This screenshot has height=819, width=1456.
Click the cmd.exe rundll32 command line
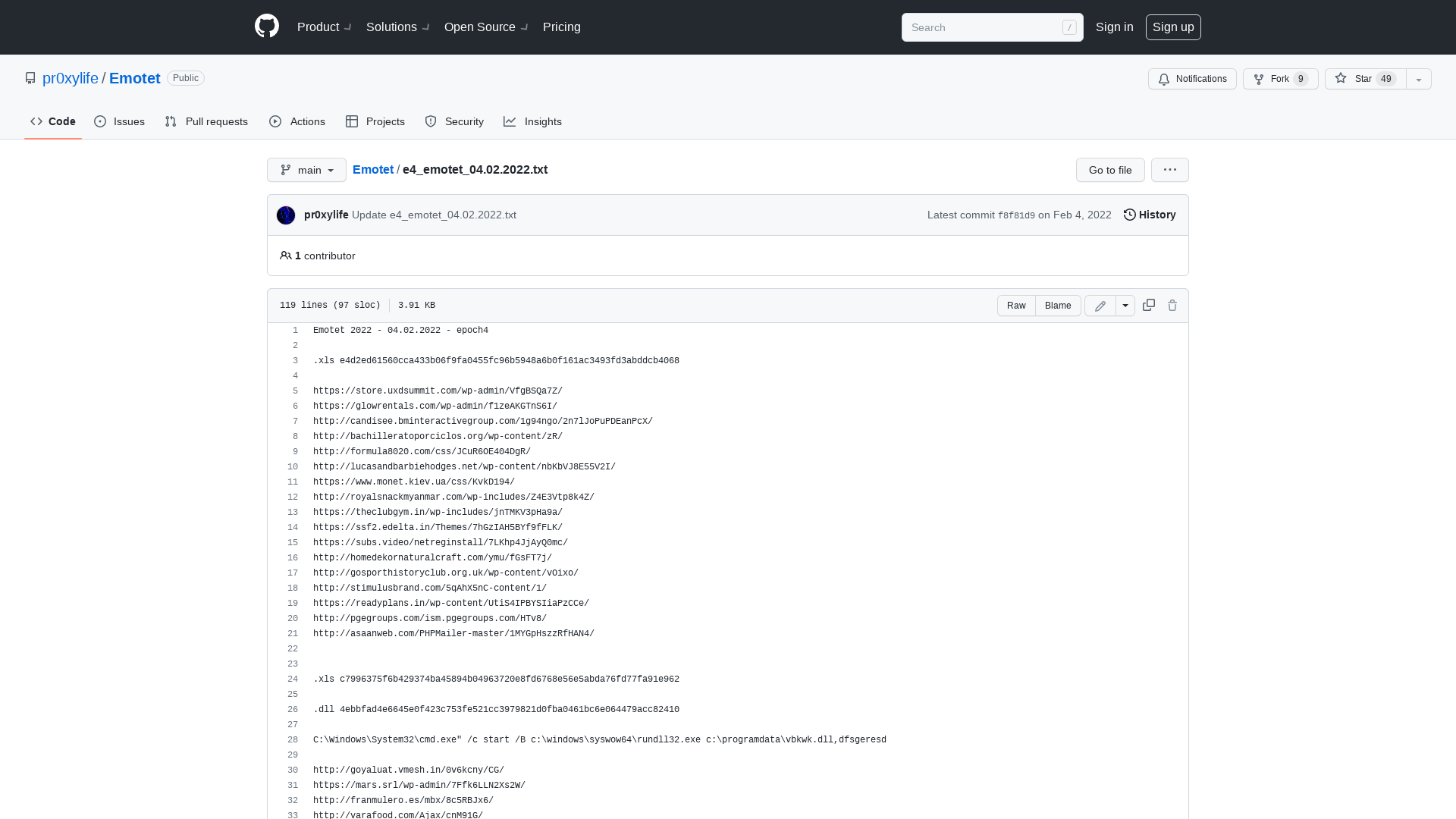600,740
